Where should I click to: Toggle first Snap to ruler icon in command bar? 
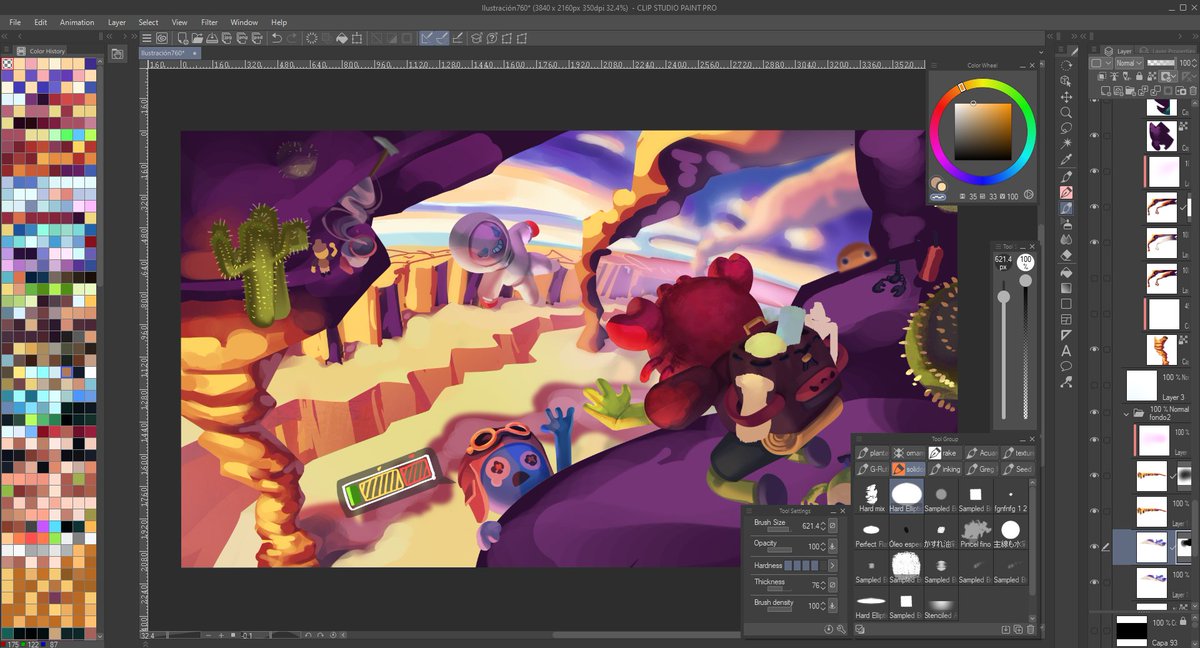428,38
